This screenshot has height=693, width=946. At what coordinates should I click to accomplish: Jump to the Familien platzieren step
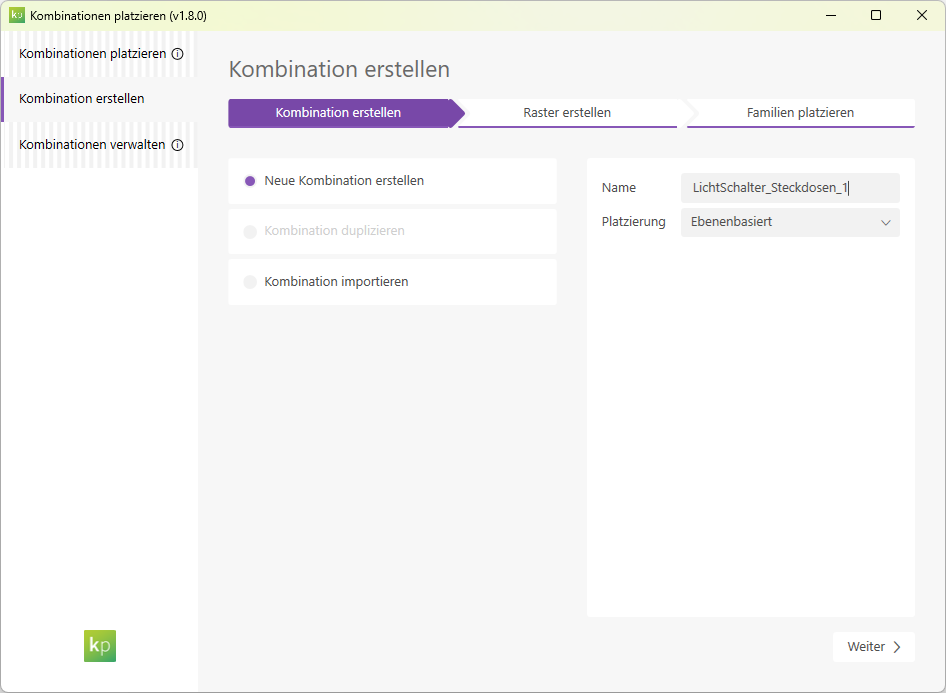pos(800,113)
